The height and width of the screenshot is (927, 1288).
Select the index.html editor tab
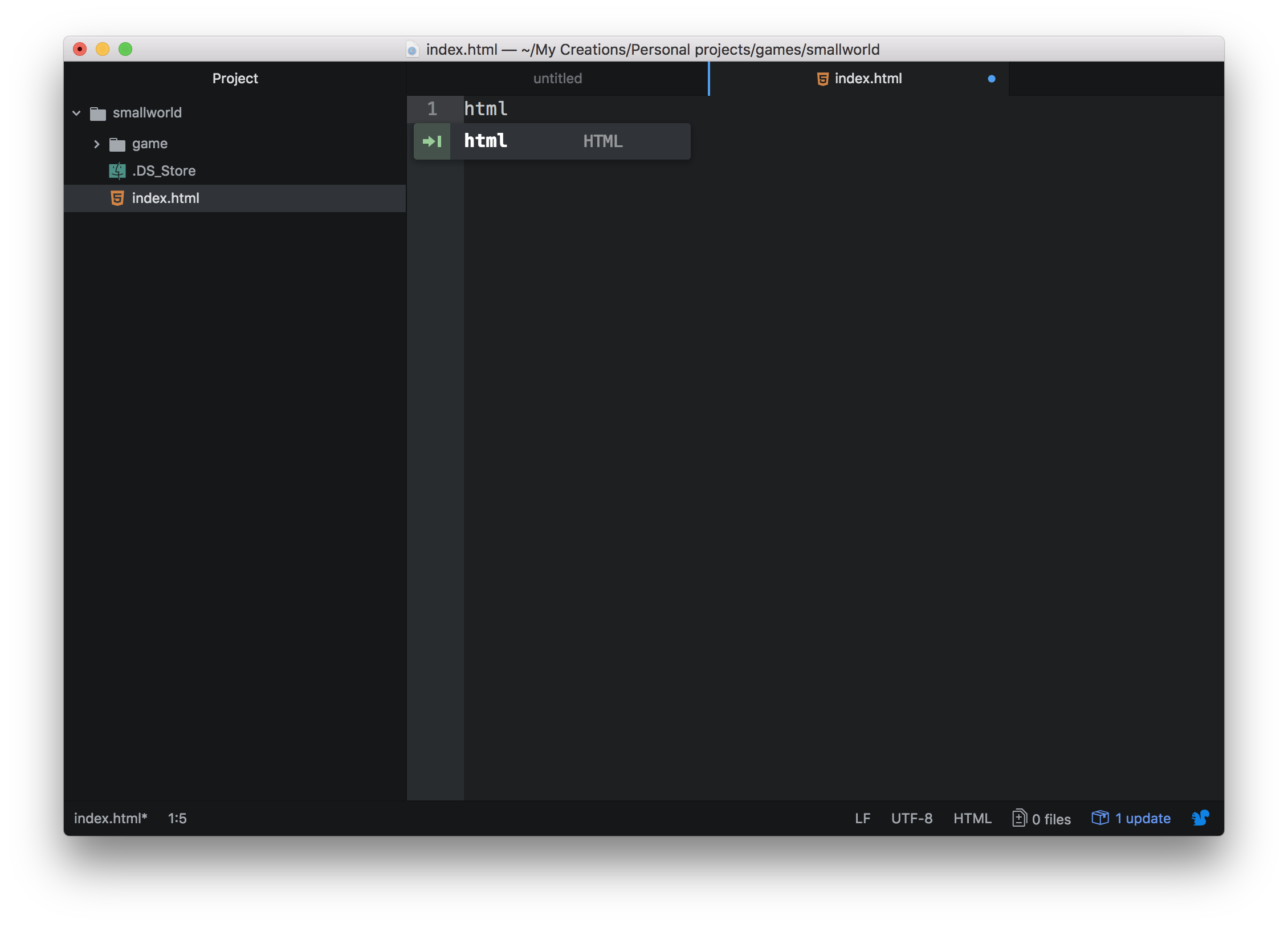coord(867,79)
